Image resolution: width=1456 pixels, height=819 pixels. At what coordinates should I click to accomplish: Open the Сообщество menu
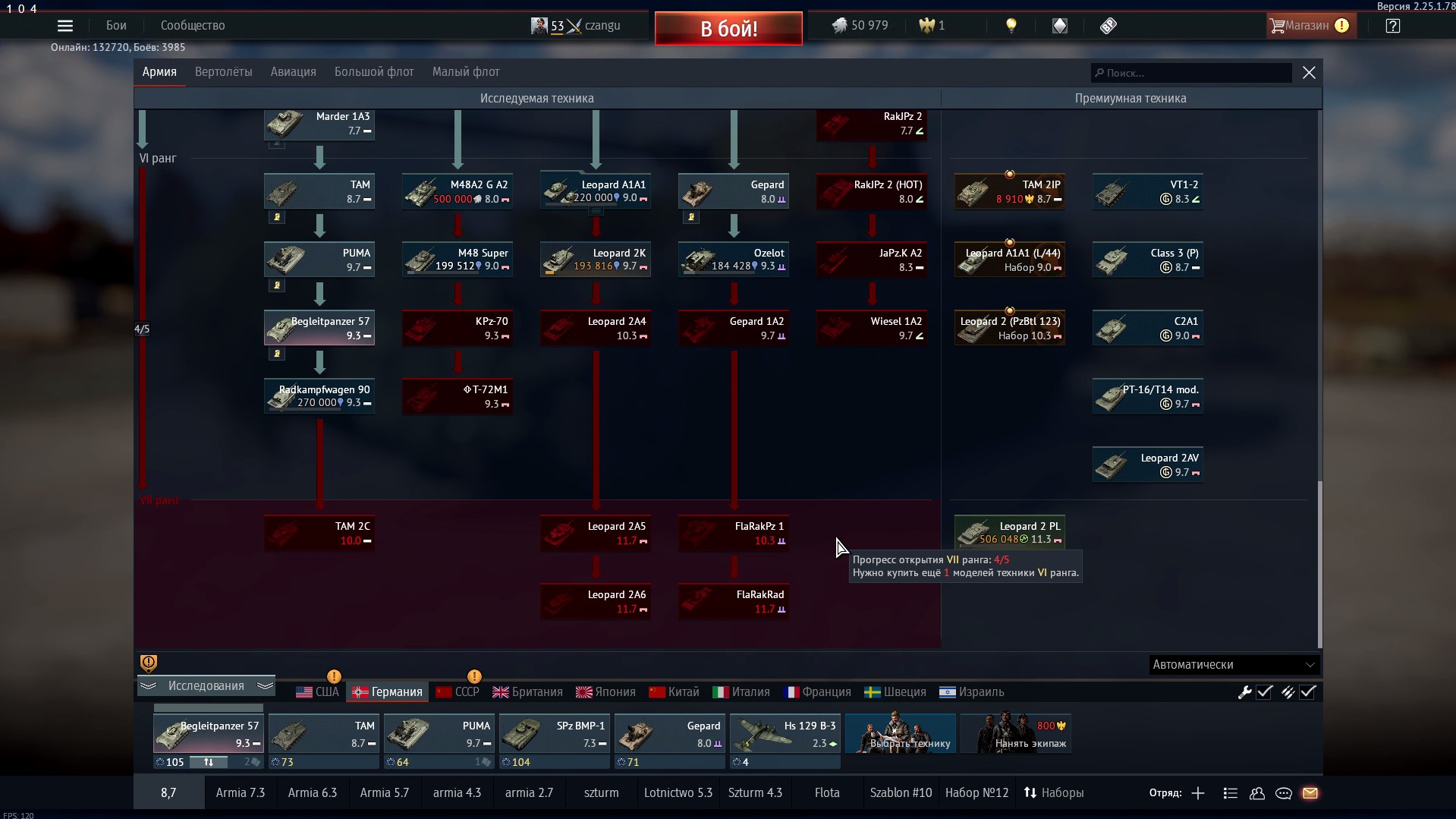(193, 26)
